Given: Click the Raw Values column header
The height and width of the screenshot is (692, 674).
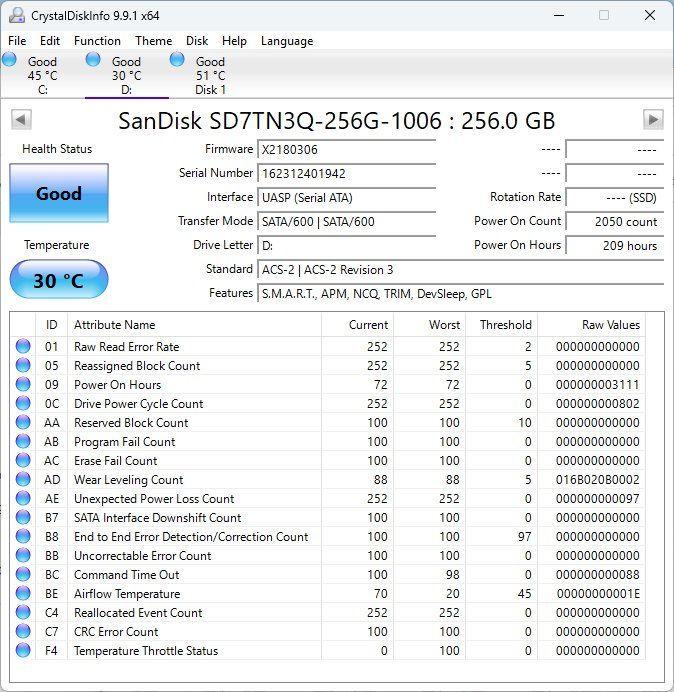Looking at the screenshot, I should (x=591, y=325).
